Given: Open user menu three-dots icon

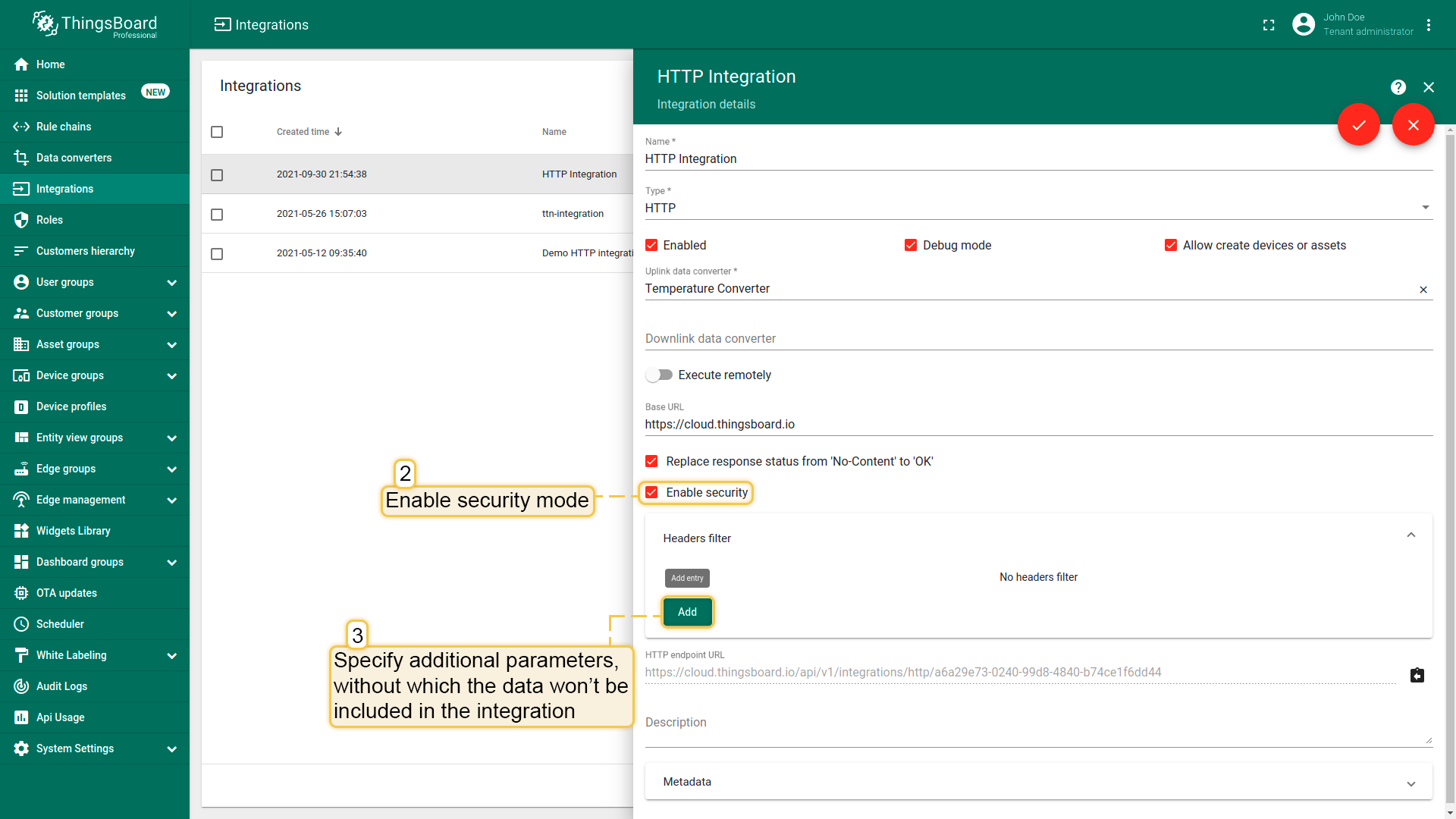Looking at the screenshot, I should (x=1429, y=25).
